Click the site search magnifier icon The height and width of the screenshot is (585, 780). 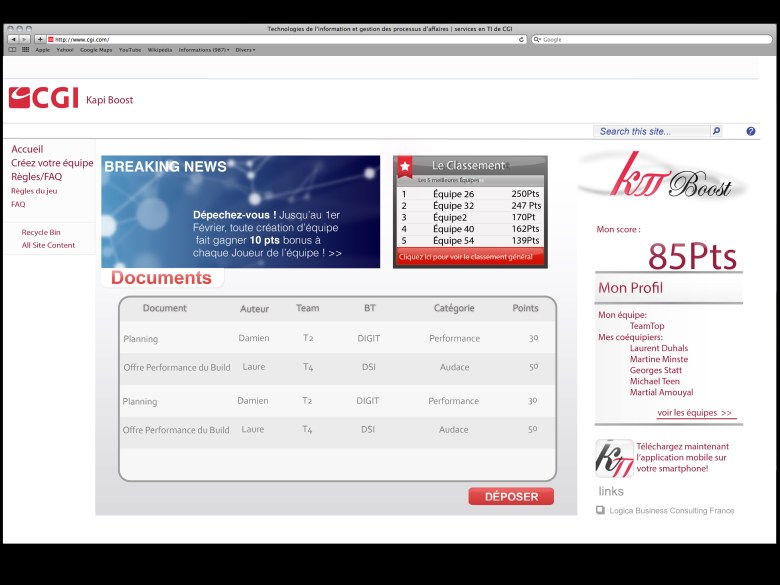(x=716, y=131)
